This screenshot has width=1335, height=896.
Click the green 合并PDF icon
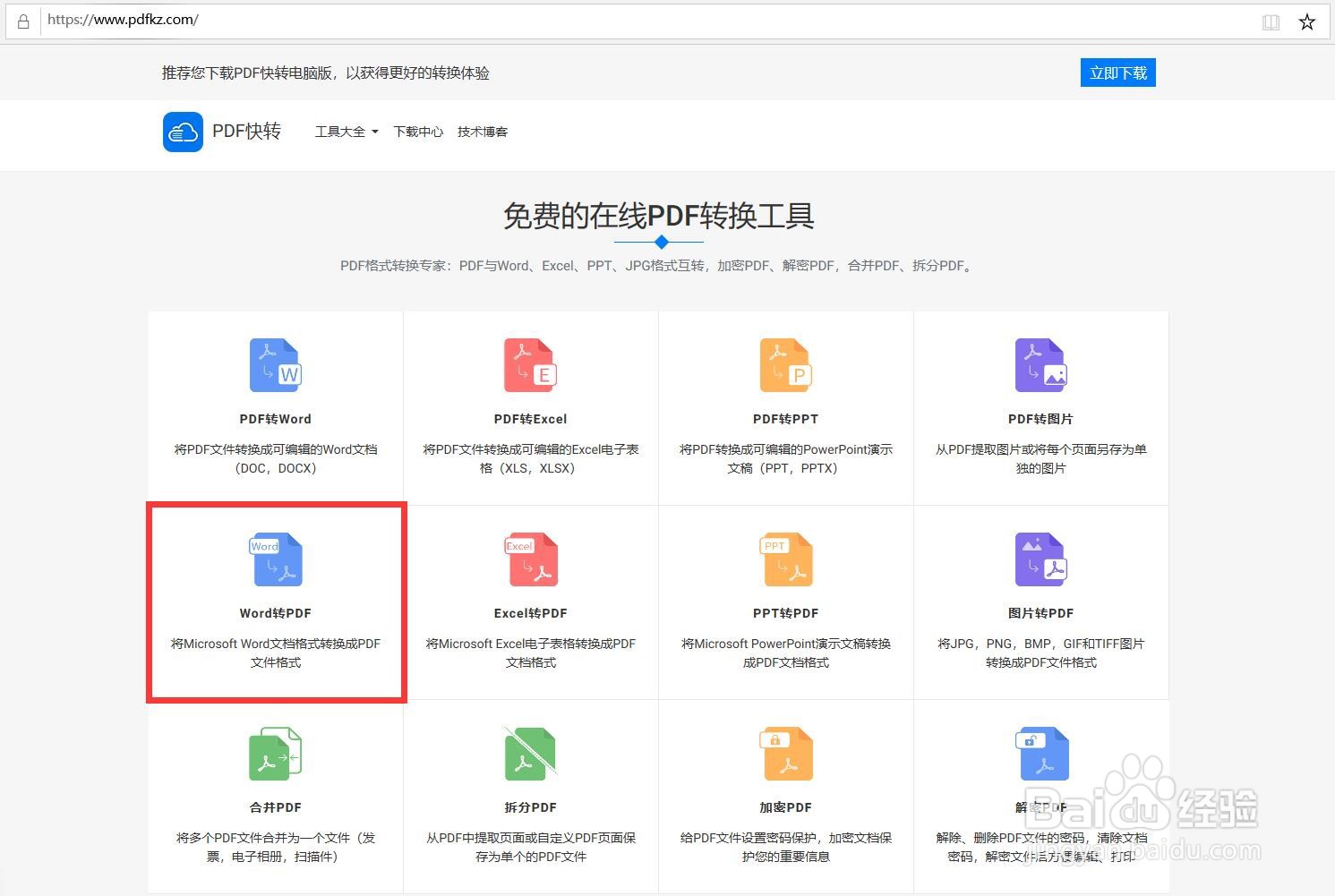pyautogui.click(x=276, y=754)
